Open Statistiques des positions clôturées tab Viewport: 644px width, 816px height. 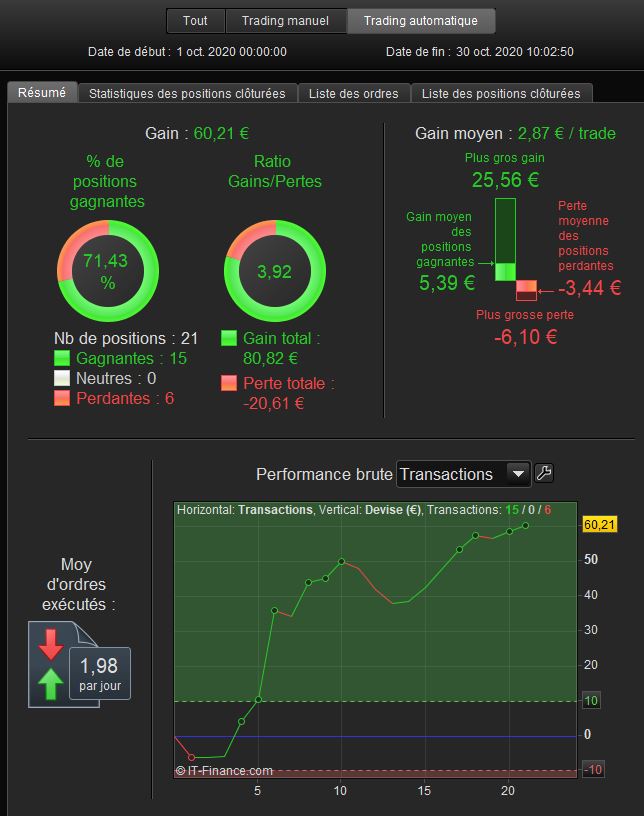[187, 94]
